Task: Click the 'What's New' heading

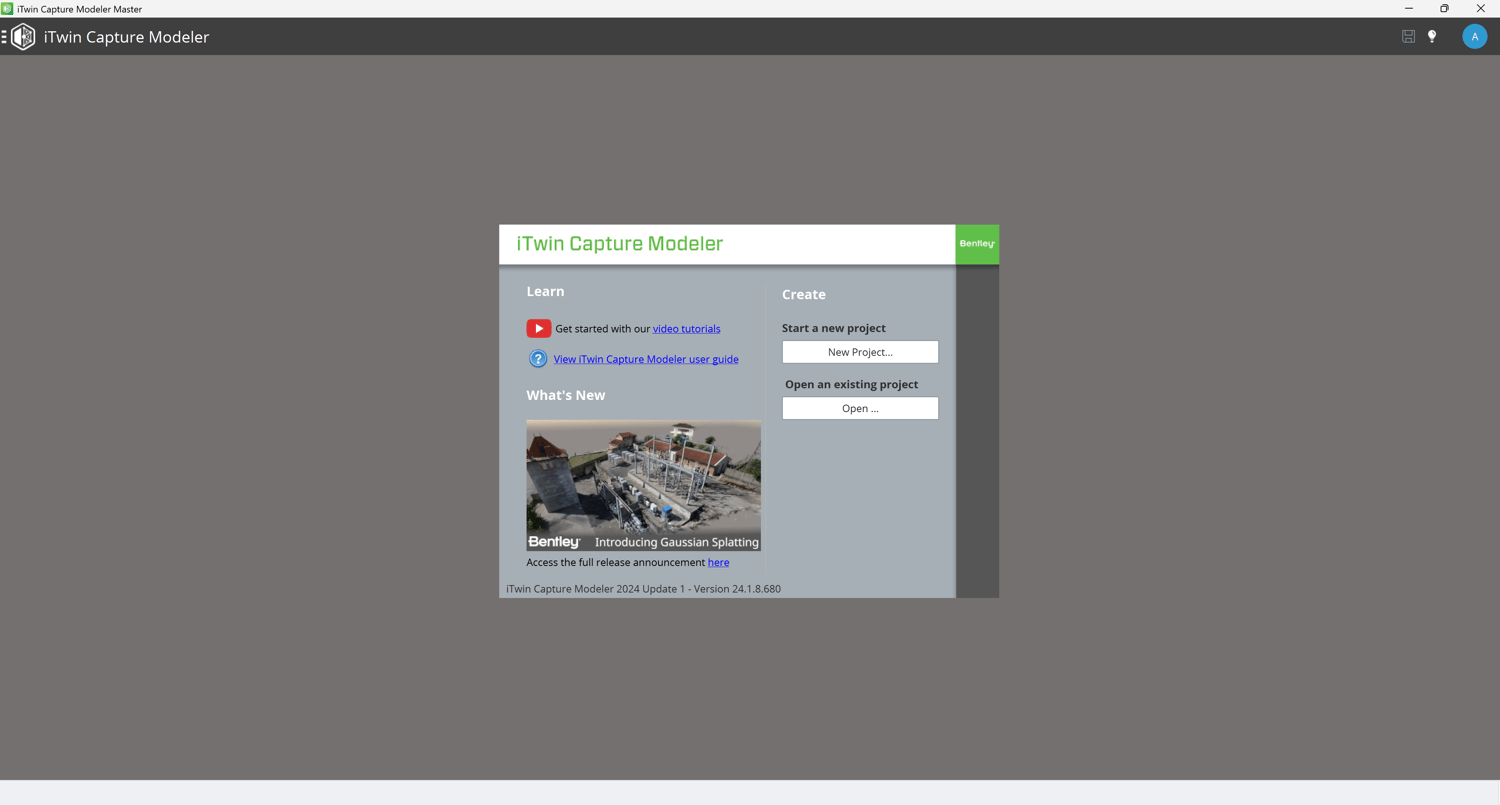Action: (566, 395)
